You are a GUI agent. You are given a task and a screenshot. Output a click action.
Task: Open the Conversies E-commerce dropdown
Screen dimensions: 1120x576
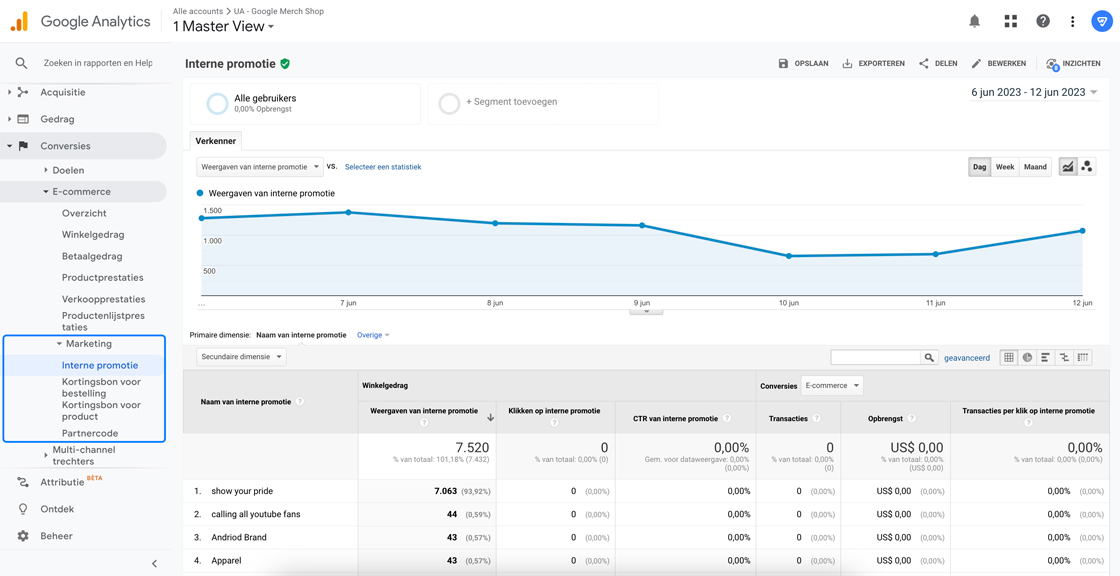(832, 385)
